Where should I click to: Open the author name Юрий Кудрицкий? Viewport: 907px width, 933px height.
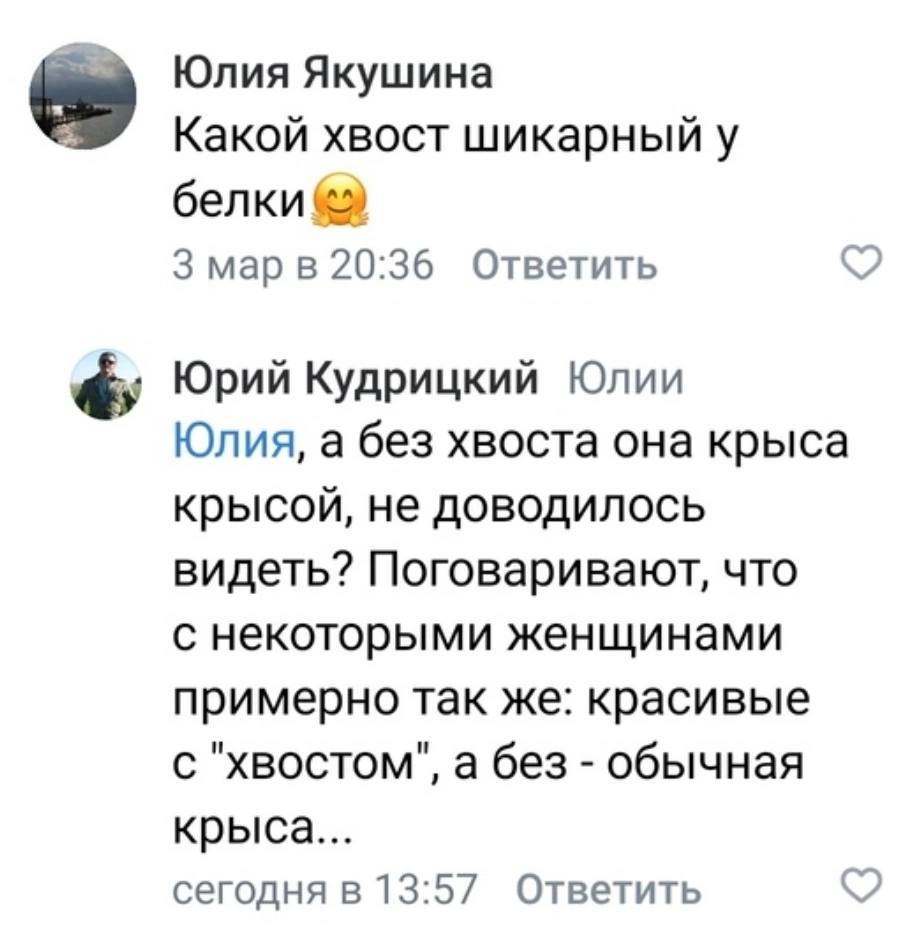pyautogui.click(x=358, y=381)
